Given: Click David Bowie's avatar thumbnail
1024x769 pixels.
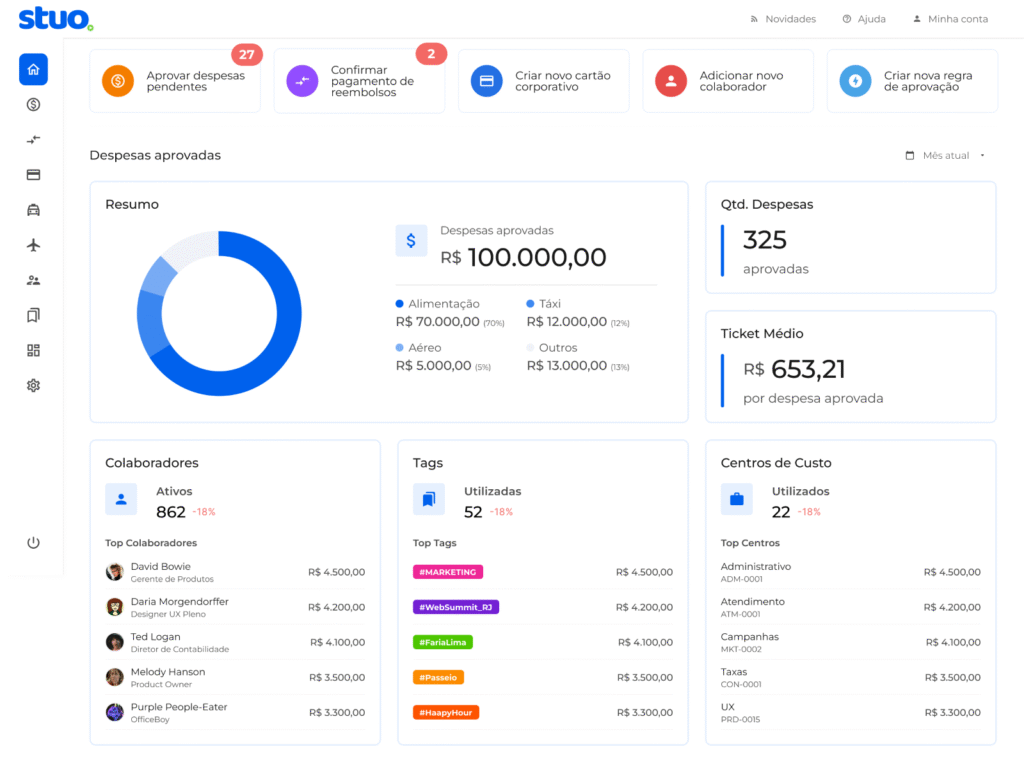Looking at the screenshot, I should [x=115, y=572].
